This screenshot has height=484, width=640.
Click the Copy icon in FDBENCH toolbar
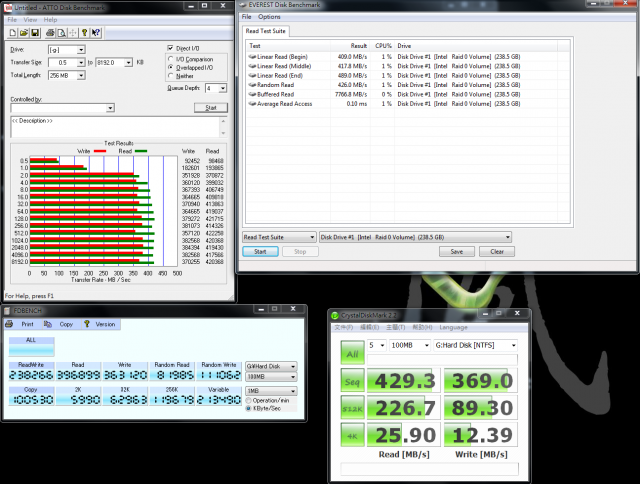click(x=48, y=324)
